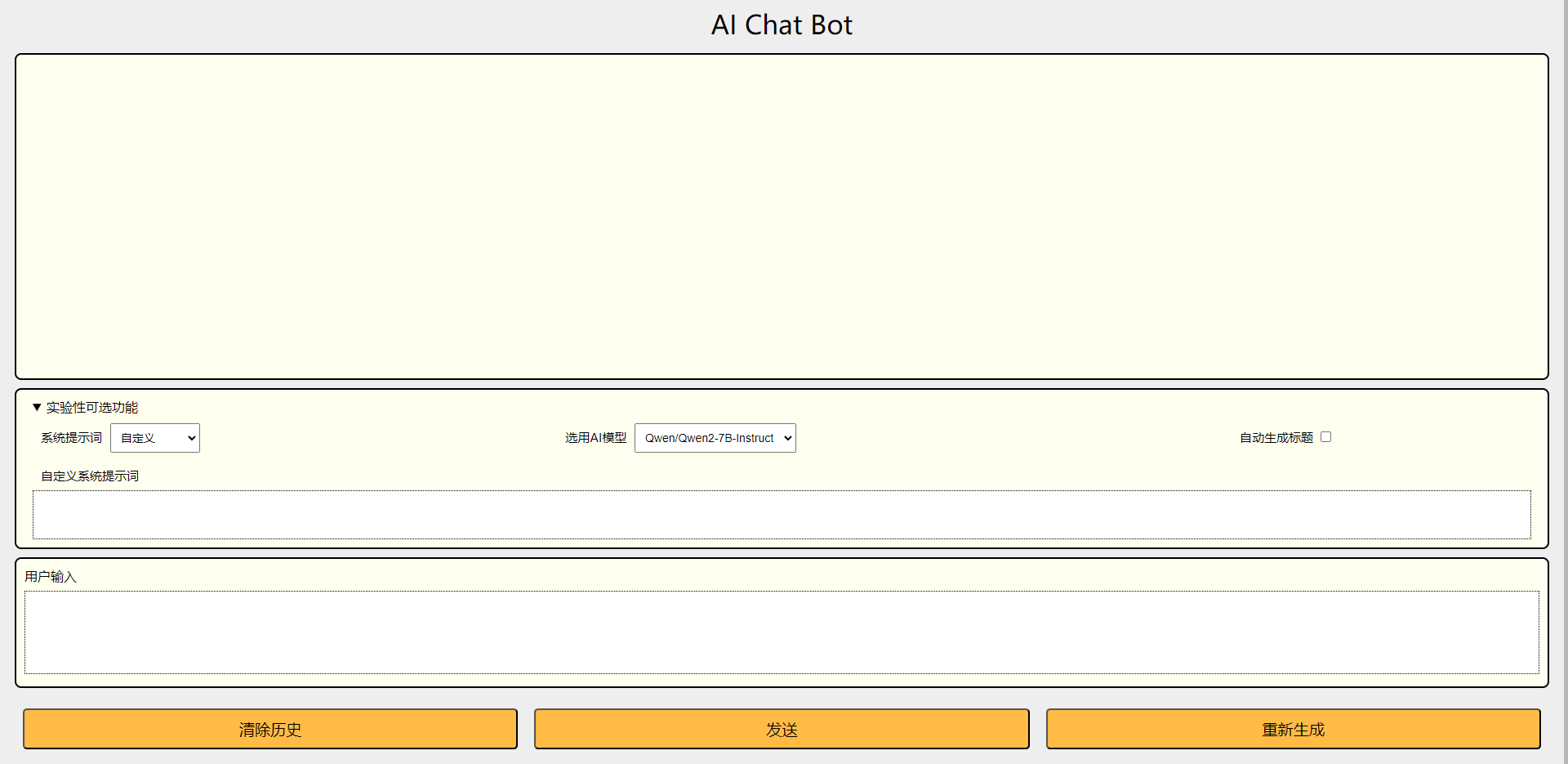This screenshot has width=1568, height=764.
Task: Click the chevron arrow on the 自定义 selector
Action: pos(191,438)
